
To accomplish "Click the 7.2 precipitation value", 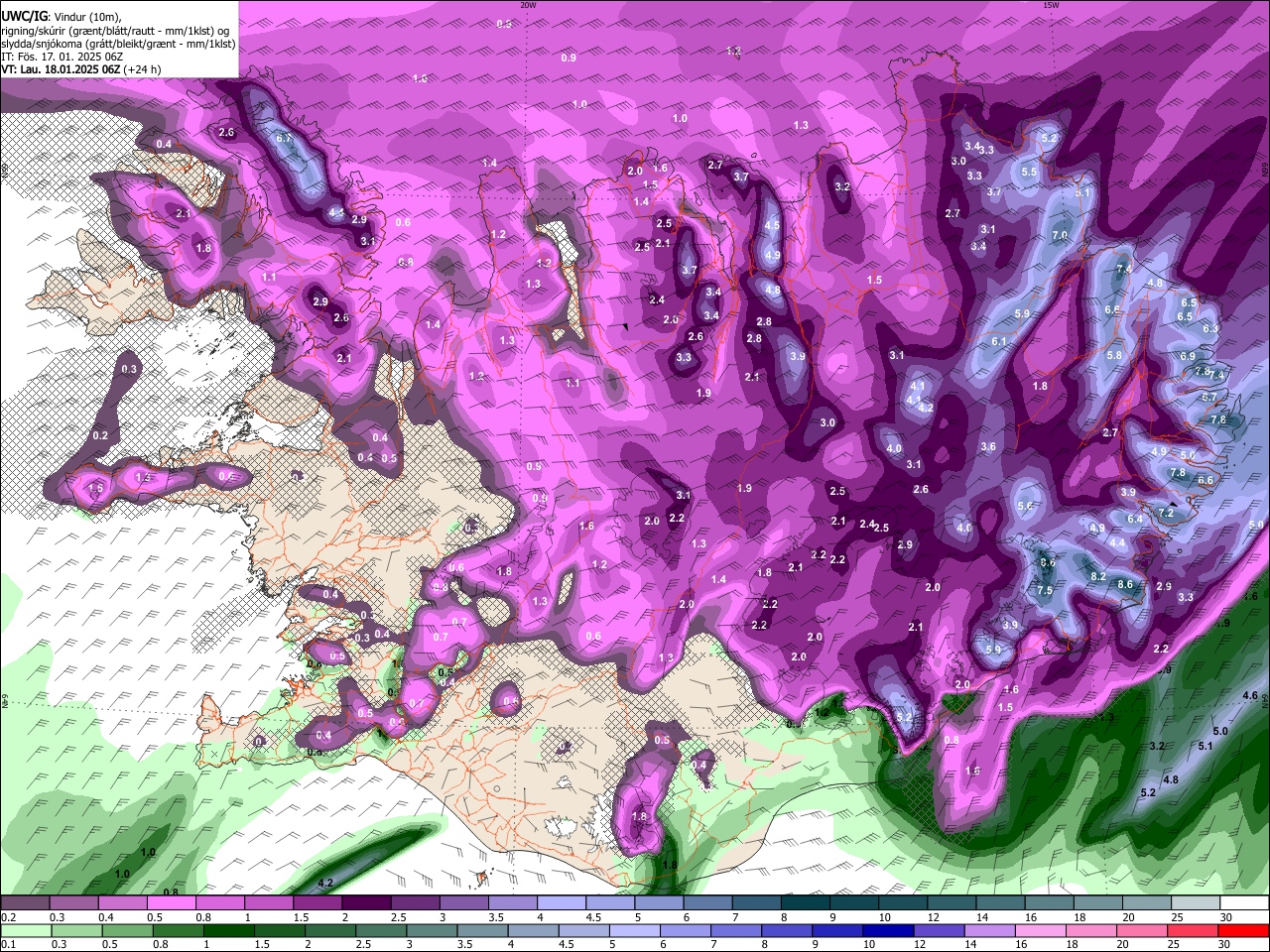I will click(1167, 513).
